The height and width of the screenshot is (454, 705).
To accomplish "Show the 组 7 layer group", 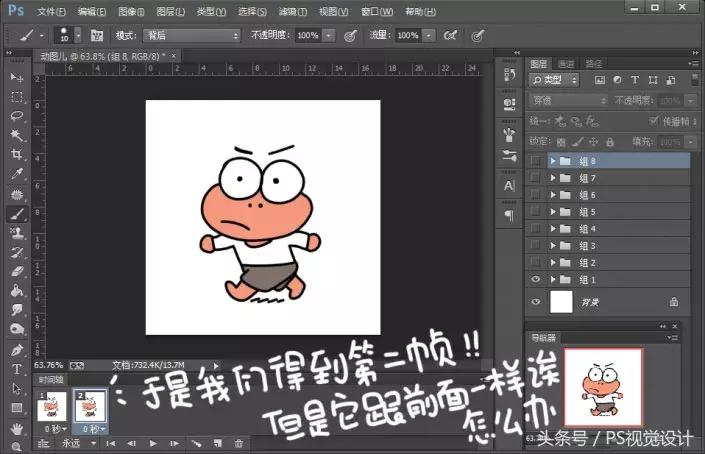I will coord(535,178).
